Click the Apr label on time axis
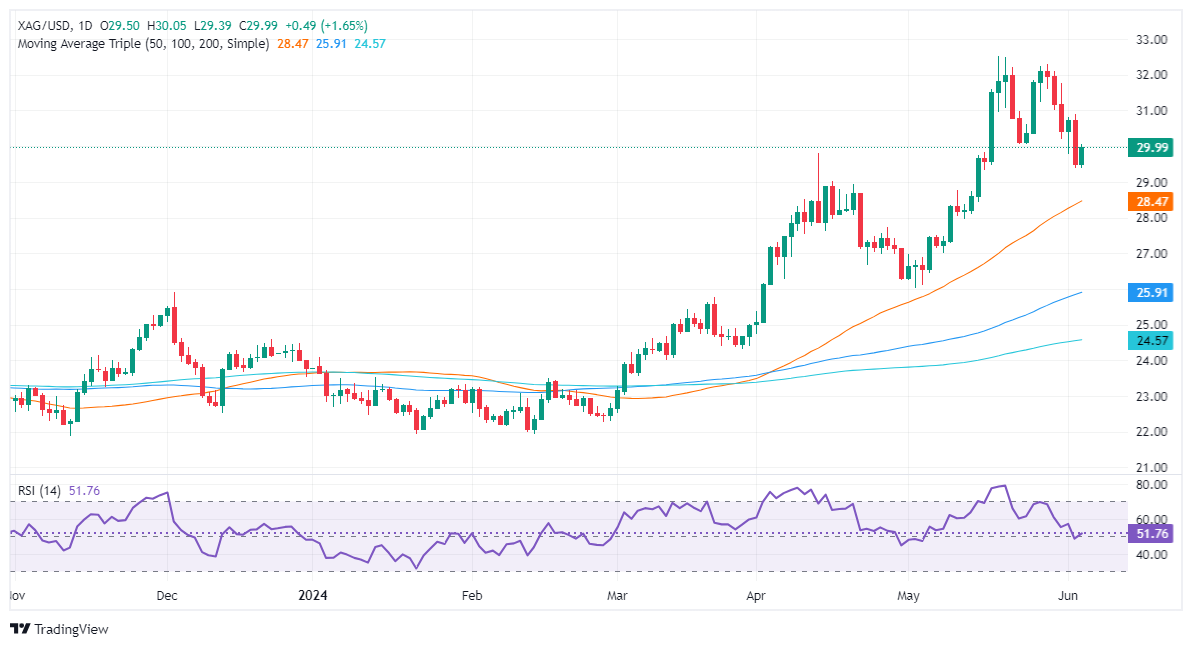The height and width of the screenshot is (647, 1192). tap(756, 594)
